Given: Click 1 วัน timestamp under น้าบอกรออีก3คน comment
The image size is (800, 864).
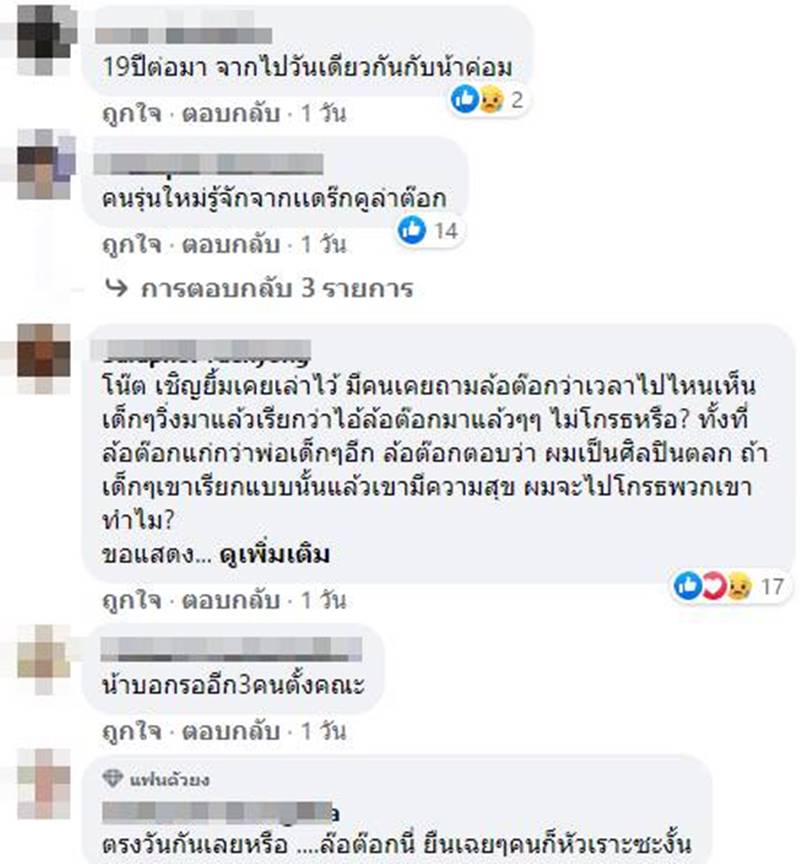Looking at the screenshot, I should [x=323, y=731].
